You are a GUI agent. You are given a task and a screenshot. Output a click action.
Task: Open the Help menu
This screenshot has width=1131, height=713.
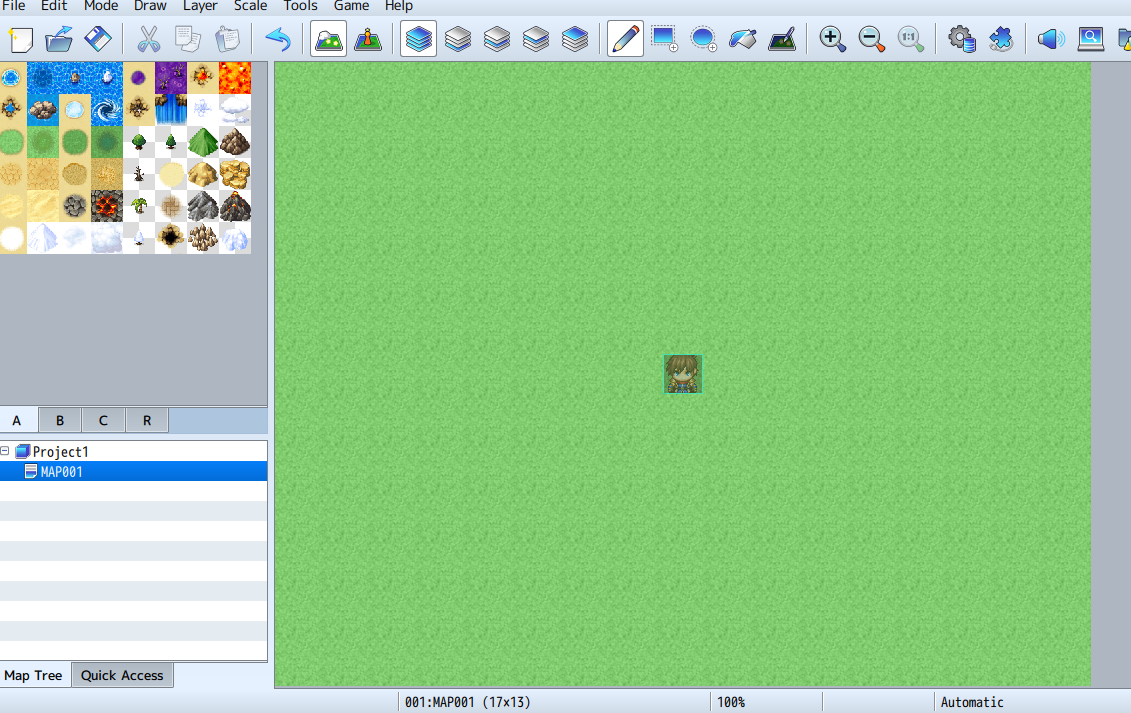398,6
